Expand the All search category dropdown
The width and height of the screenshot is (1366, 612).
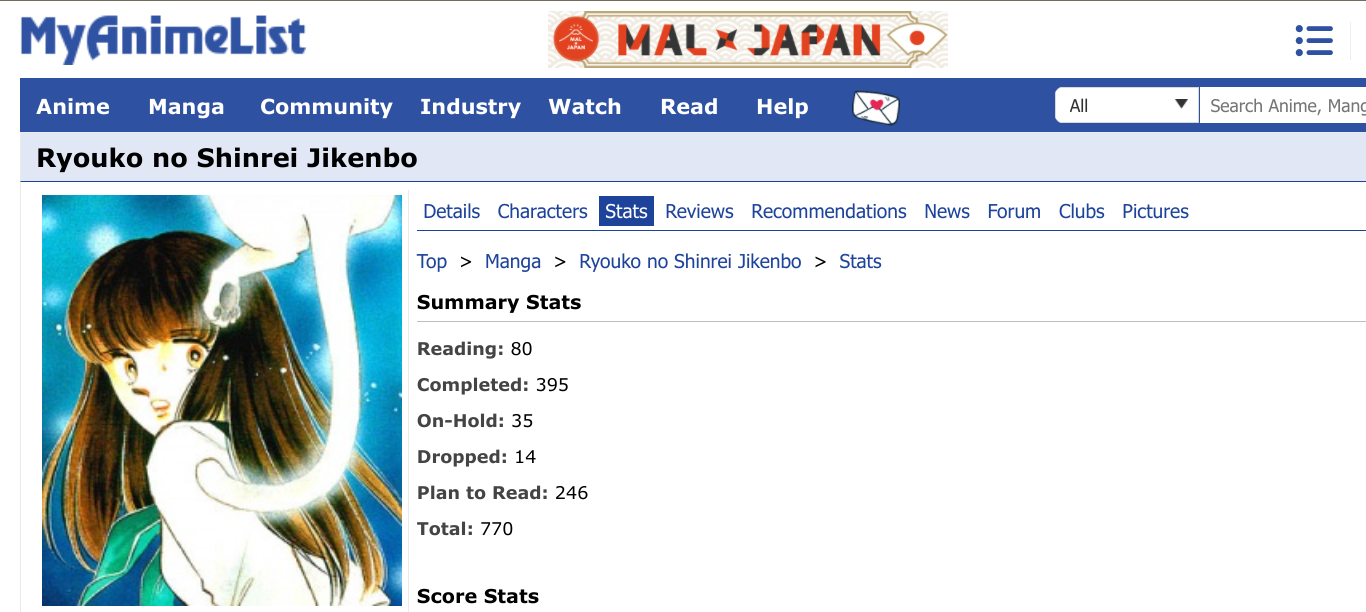1127,105
